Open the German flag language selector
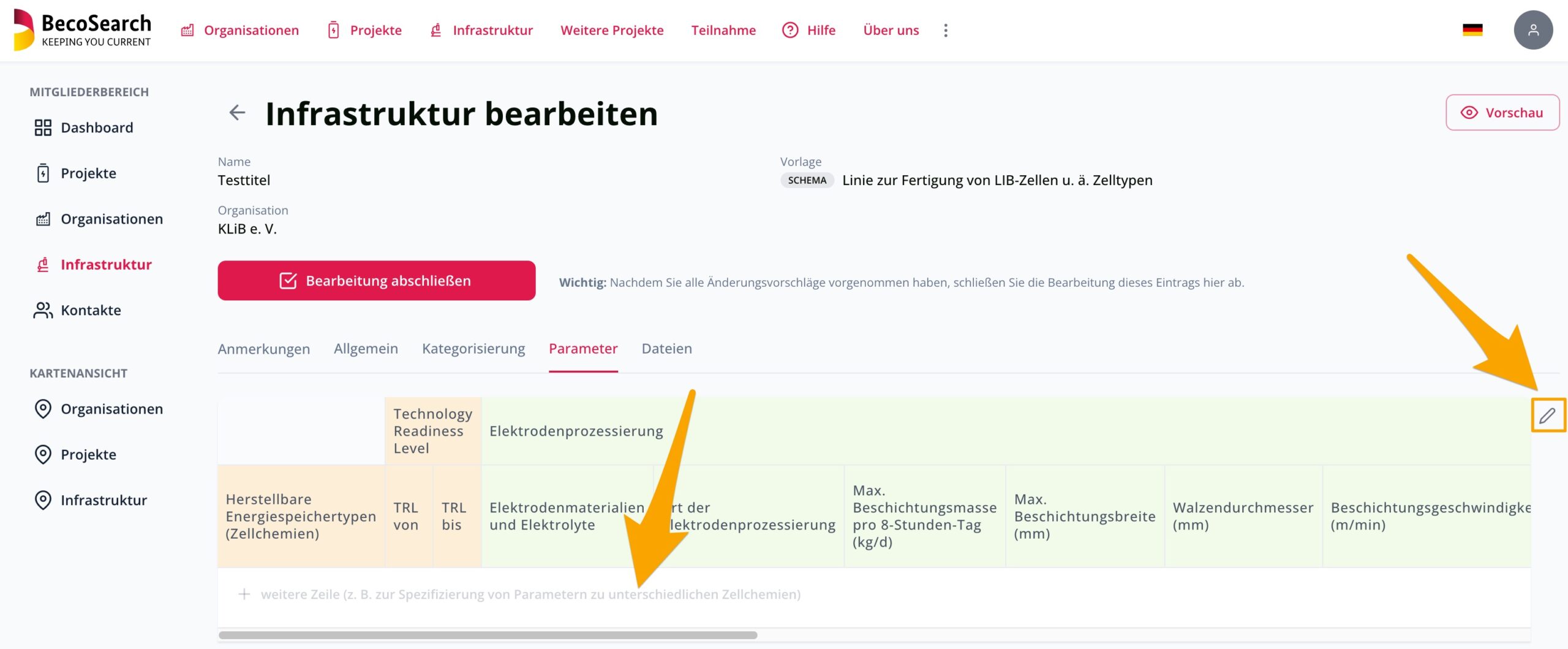 click(1472, 30)
